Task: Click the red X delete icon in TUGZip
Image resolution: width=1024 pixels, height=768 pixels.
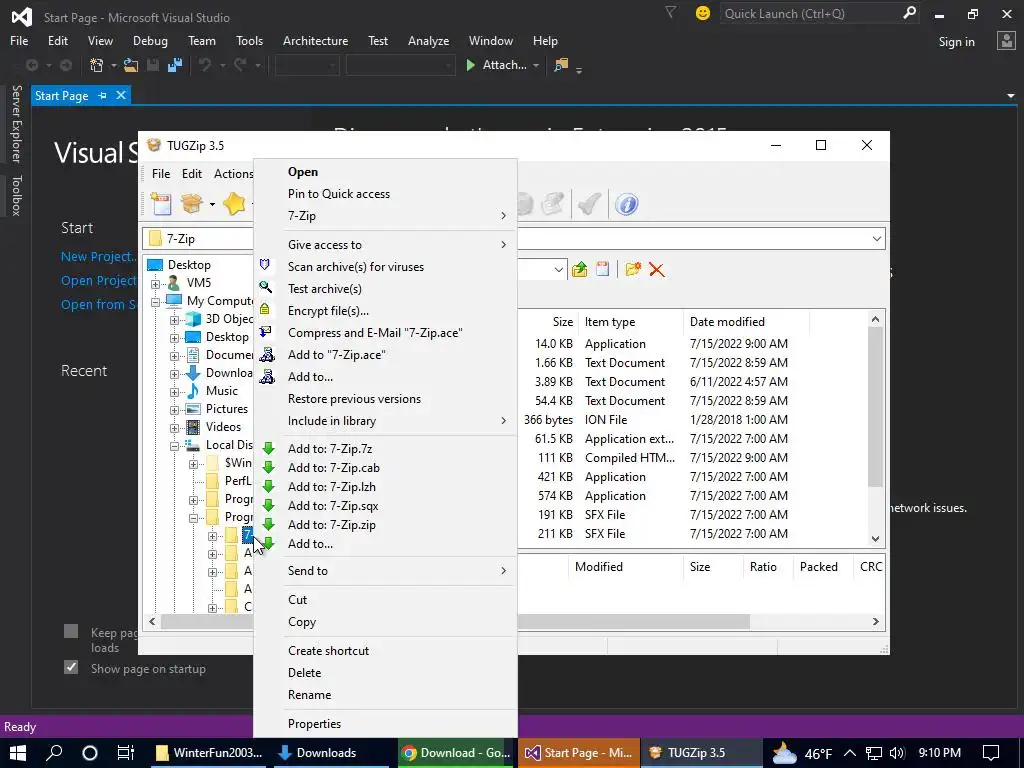Action: 657,269
